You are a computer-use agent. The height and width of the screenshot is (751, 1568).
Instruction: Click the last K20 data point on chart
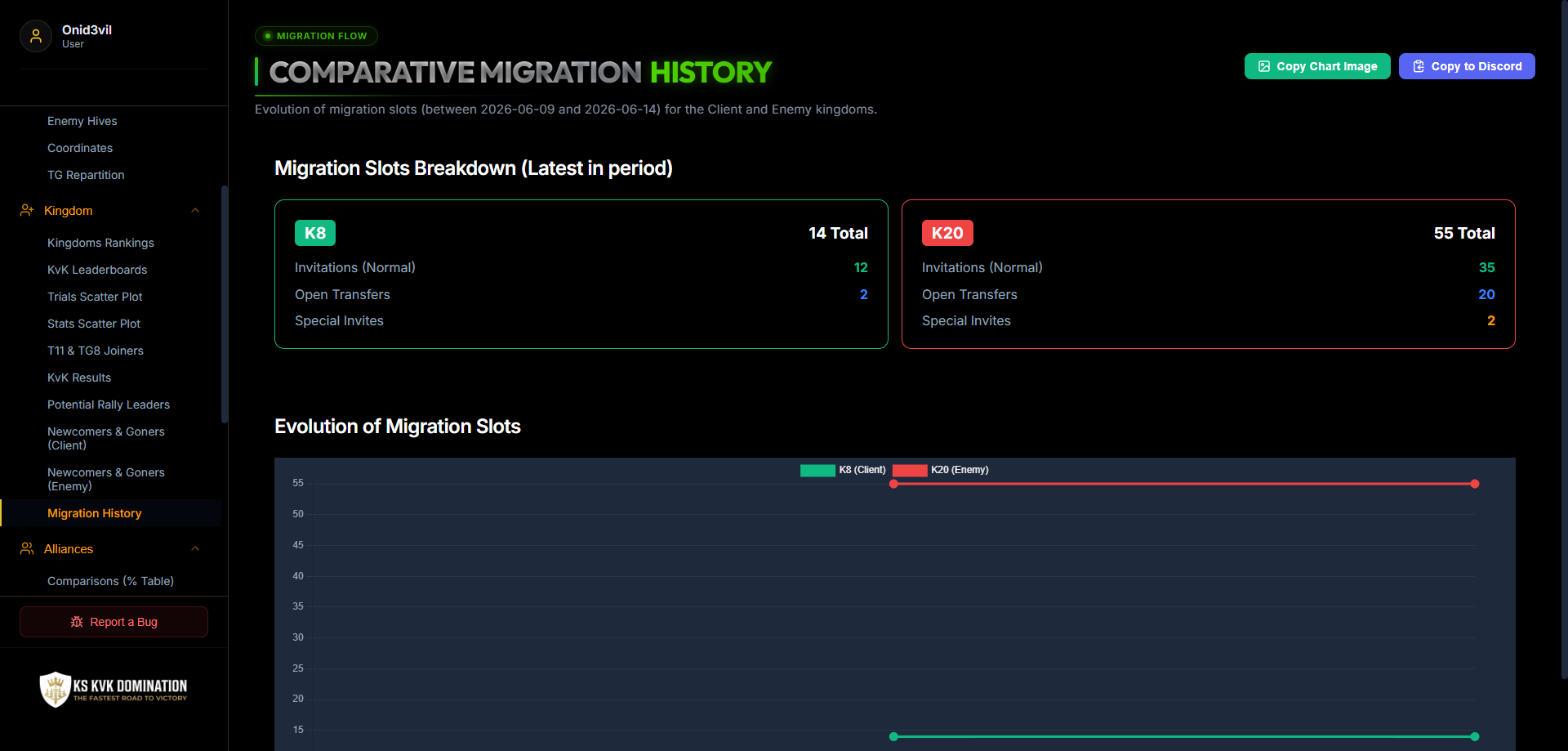[1475, 484]
